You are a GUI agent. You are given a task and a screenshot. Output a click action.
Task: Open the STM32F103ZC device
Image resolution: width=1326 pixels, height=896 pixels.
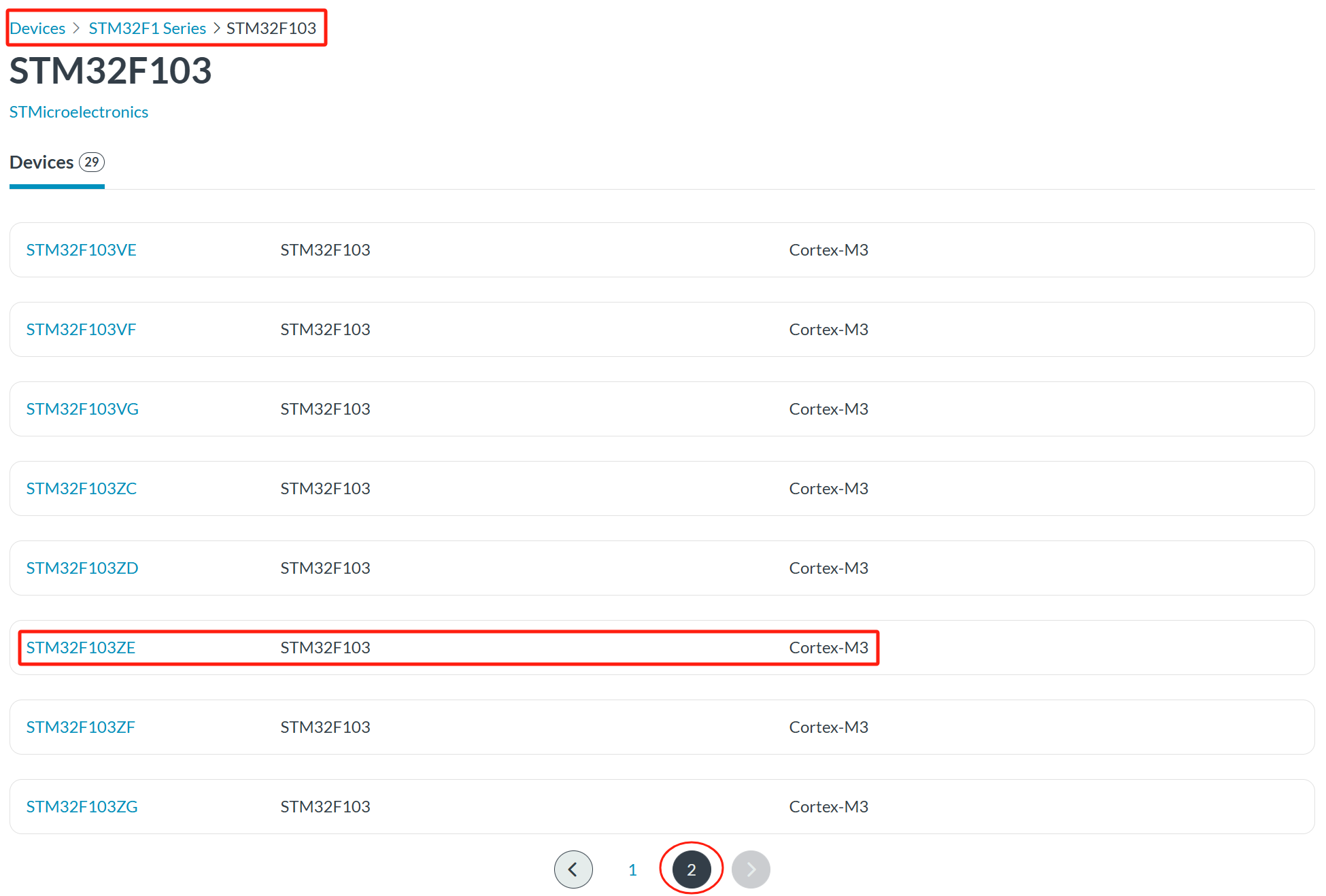click(81, 489)
